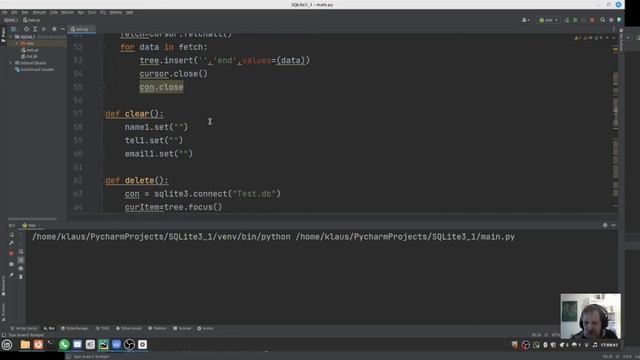Image resolution: width=640 pixels, height=360 pixels.
Task: Hide the Run panel with minus icon
Action: 613,225
